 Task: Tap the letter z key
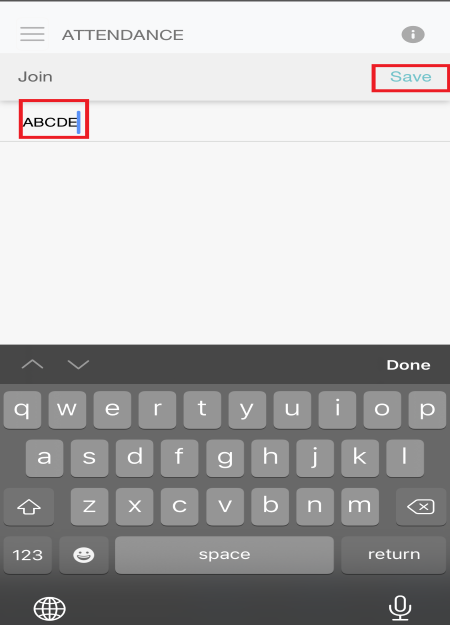pos(89,507)
